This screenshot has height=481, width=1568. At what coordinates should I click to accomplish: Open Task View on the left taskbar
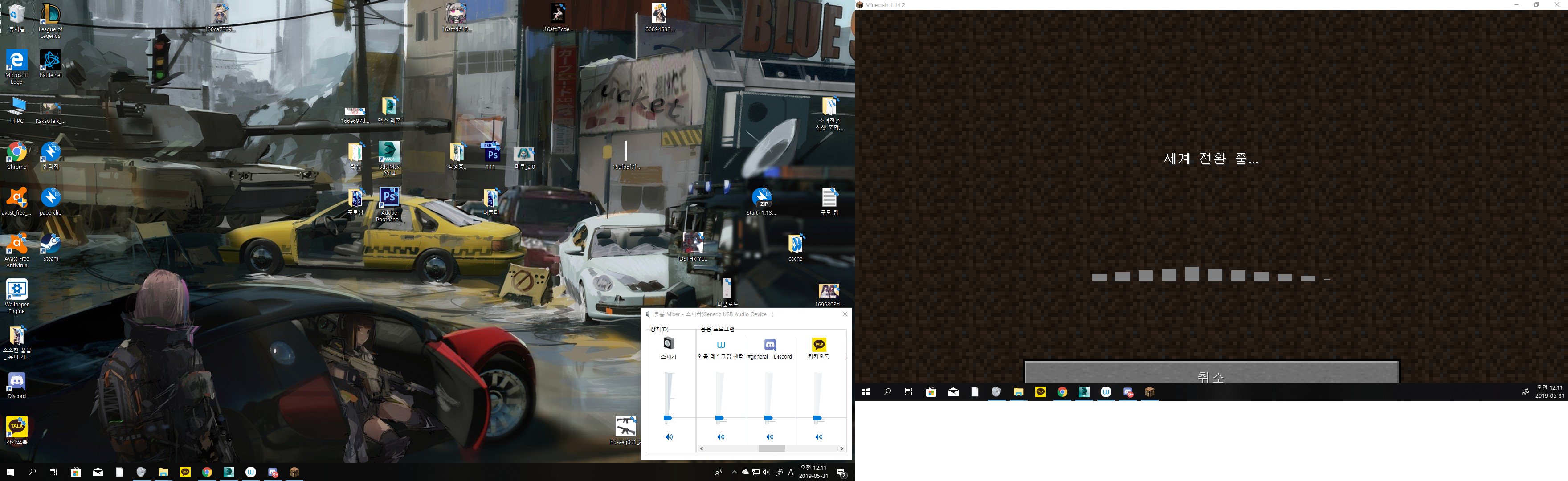pos(53,472)
